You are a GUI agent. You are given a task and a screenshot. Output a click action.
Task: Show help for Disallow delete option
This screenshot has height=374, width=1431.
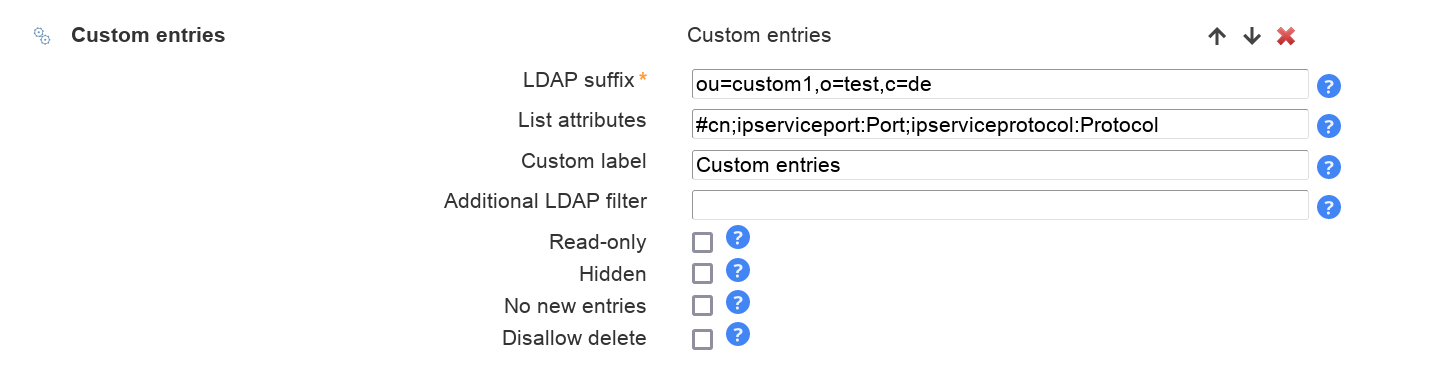(x=738, y=334)
